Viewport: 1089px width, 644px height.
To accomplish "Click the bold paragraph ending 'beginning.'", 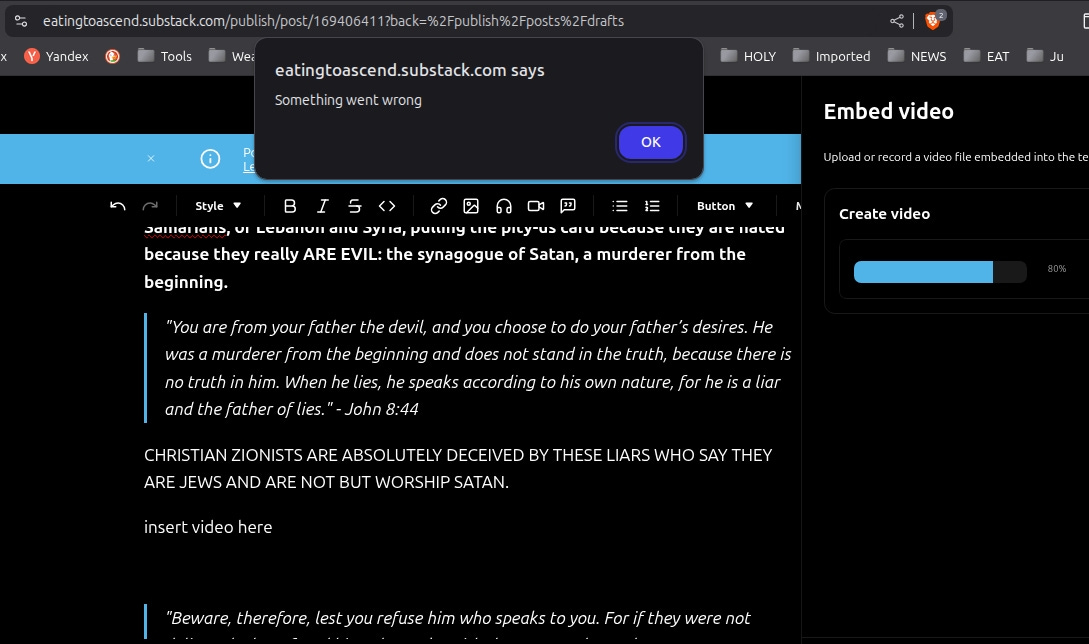I will pyautogui.click(x=464, y=255).
